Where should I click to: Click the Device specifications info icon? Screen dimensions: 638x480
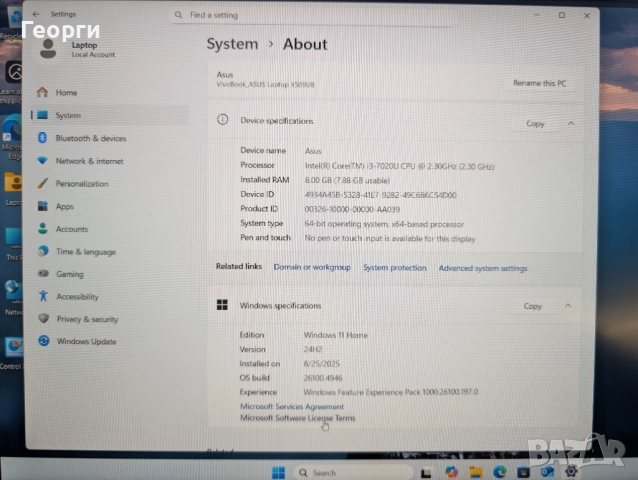222,120
